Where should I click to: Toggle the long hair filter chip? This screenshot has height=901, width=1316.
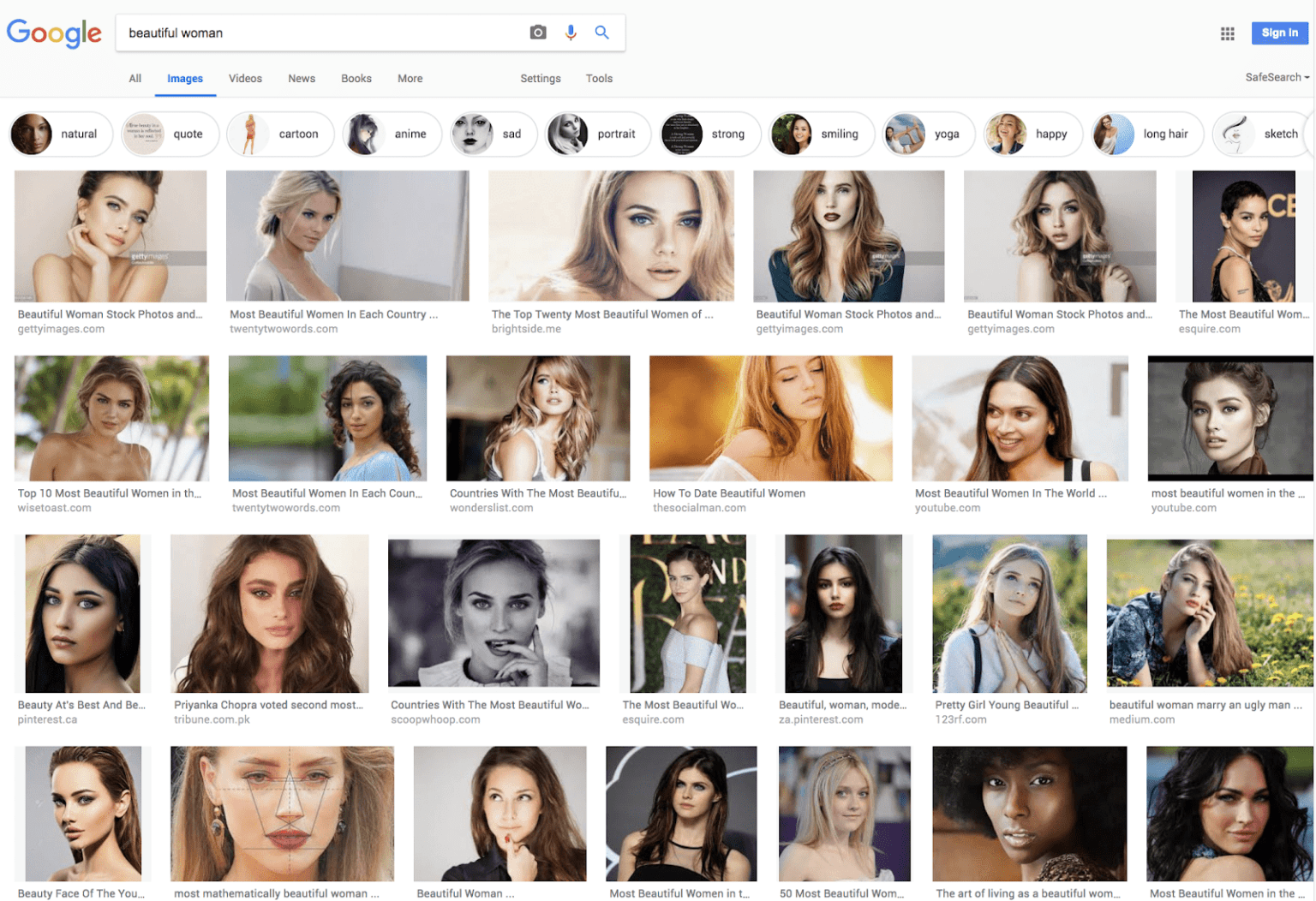(1146, 134)
